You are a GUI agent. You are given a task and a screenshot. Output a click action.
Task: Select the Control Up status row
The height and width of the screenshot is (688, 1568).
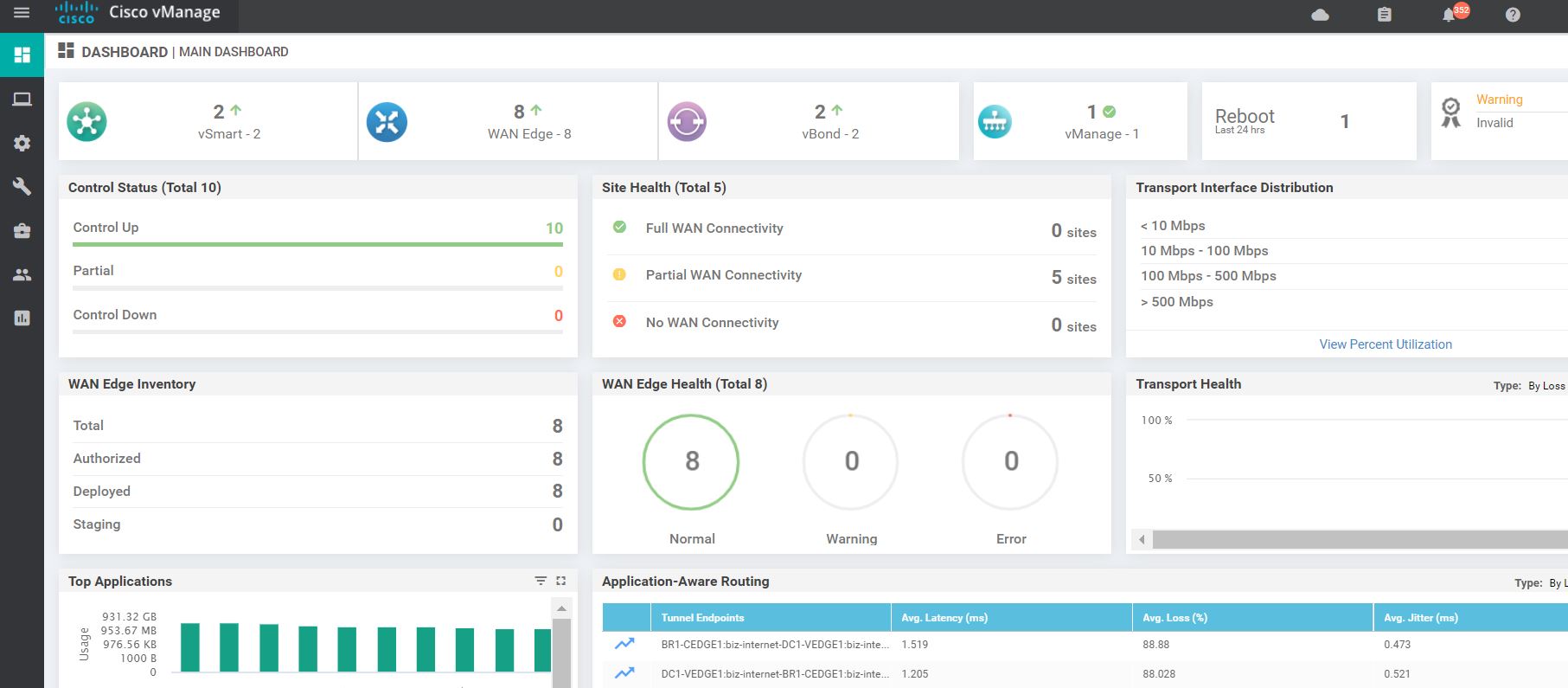(x=317, y=228)
